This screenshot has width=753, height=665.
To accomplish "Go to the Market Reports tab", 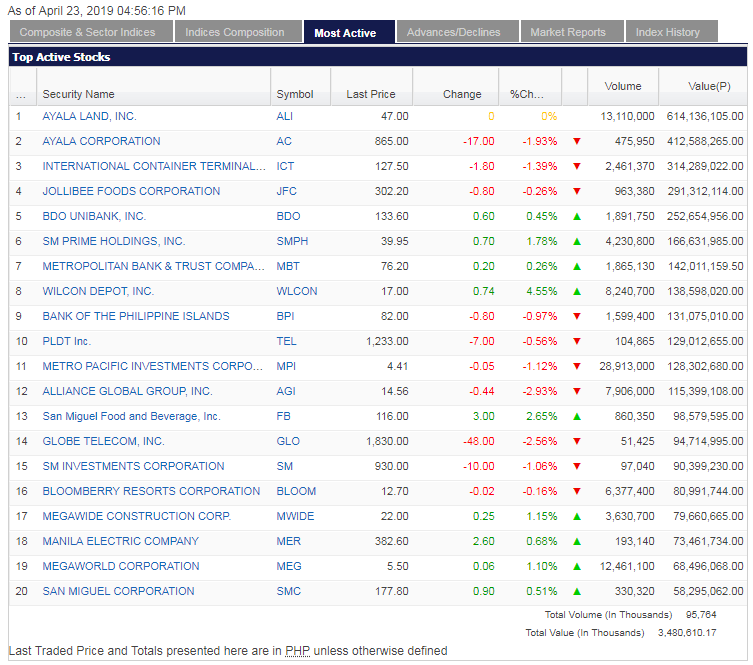I will click(568, 32).
